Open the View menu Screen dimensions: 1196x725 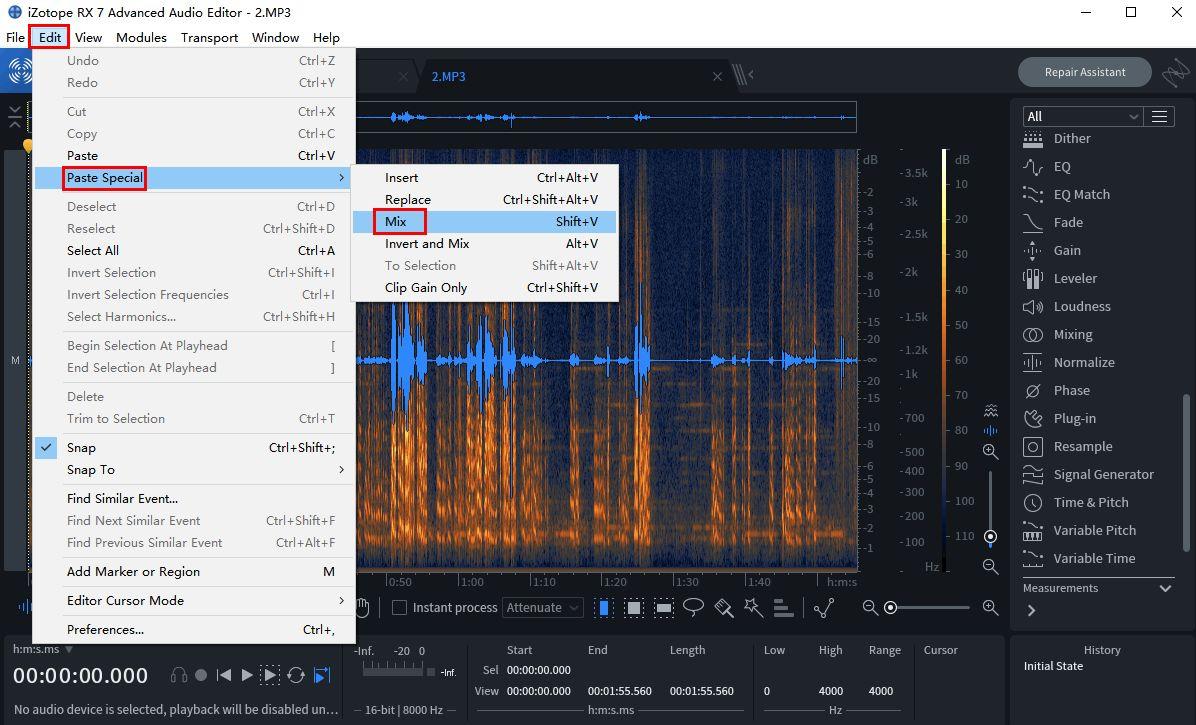pyautogui.click(x=88, y=37)
